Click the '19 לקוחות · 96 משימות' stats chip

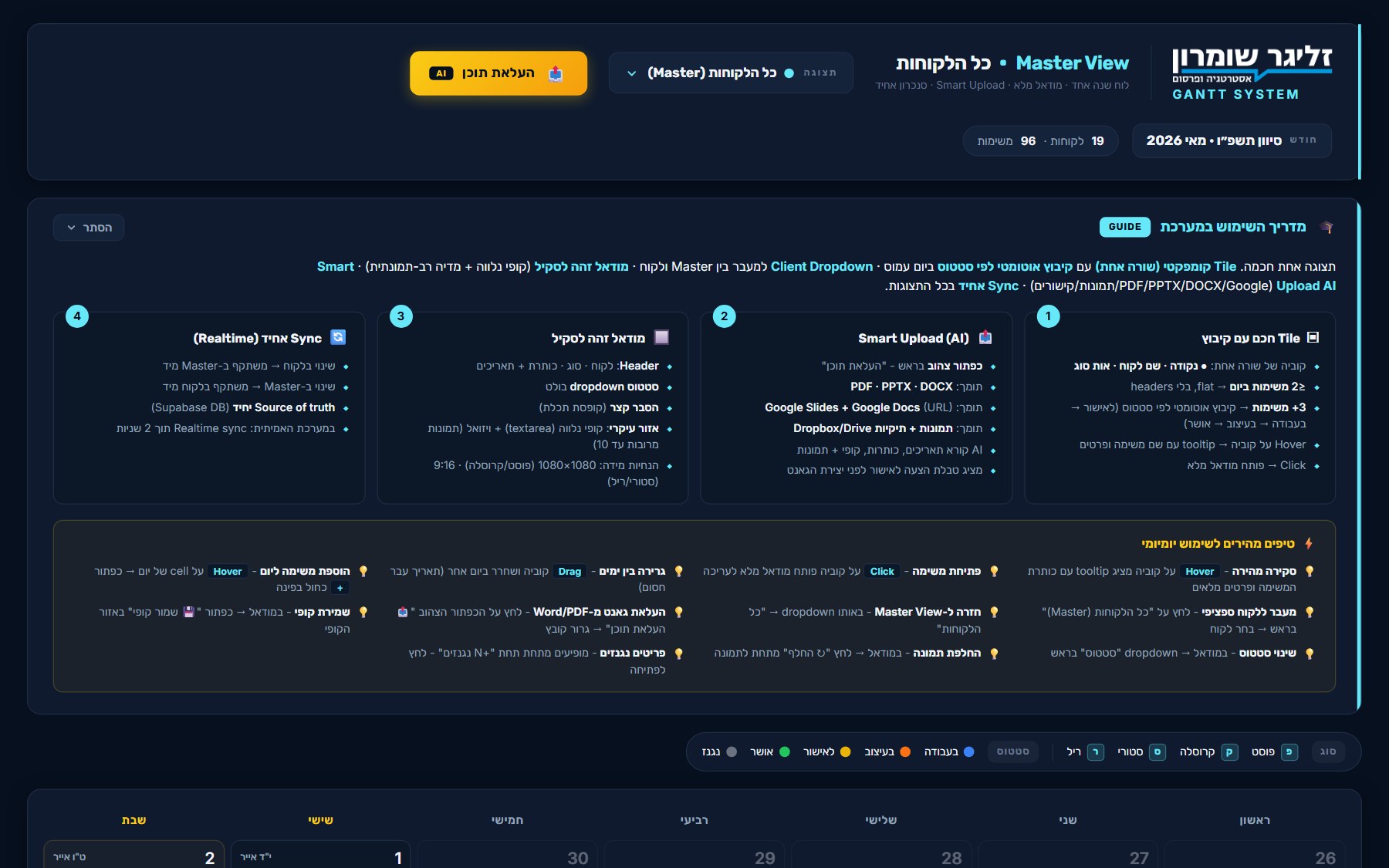[1040, 140]
